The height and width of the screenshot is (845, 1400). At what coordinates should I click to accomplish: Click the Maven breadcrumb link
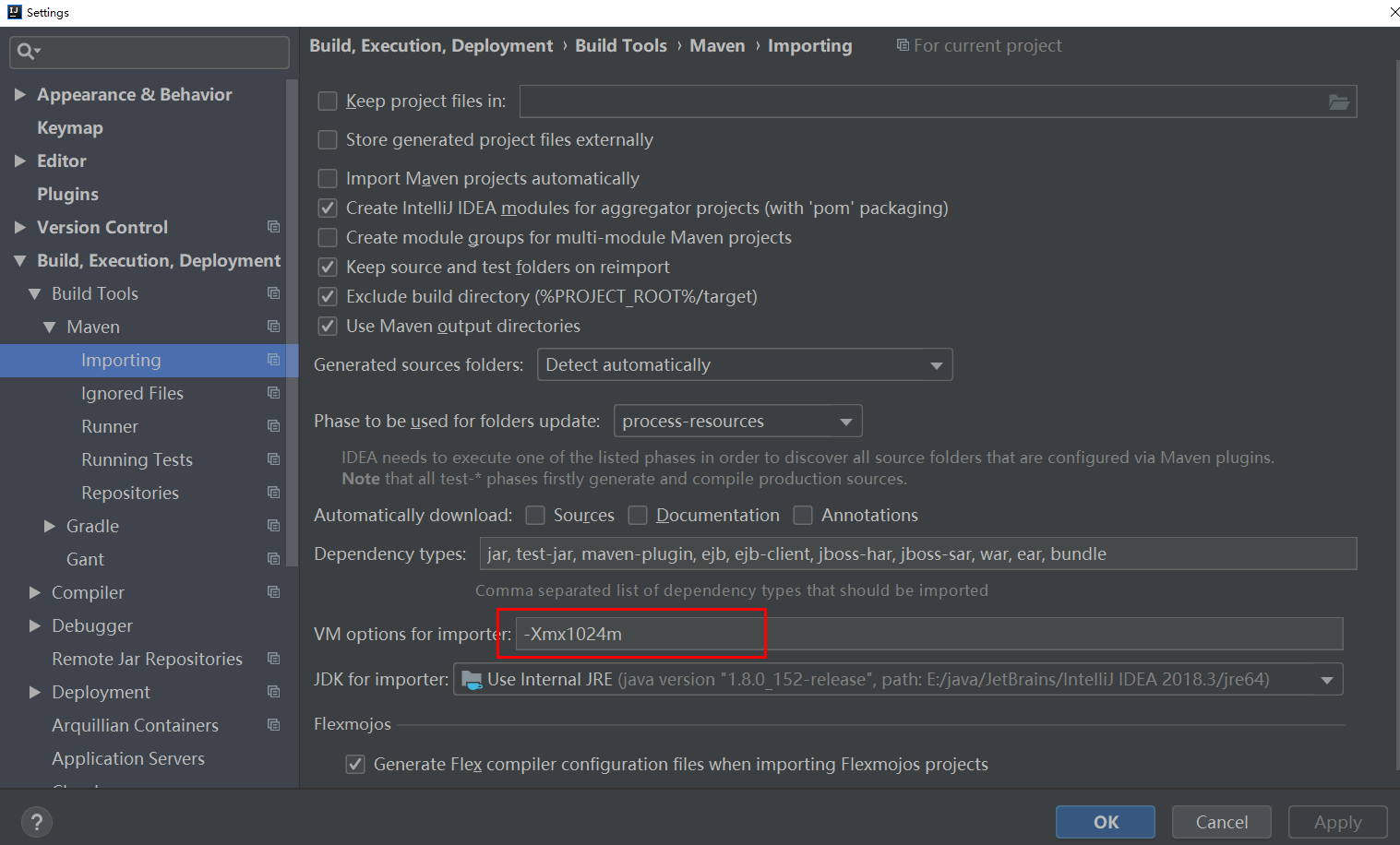[x=717, y=44]
